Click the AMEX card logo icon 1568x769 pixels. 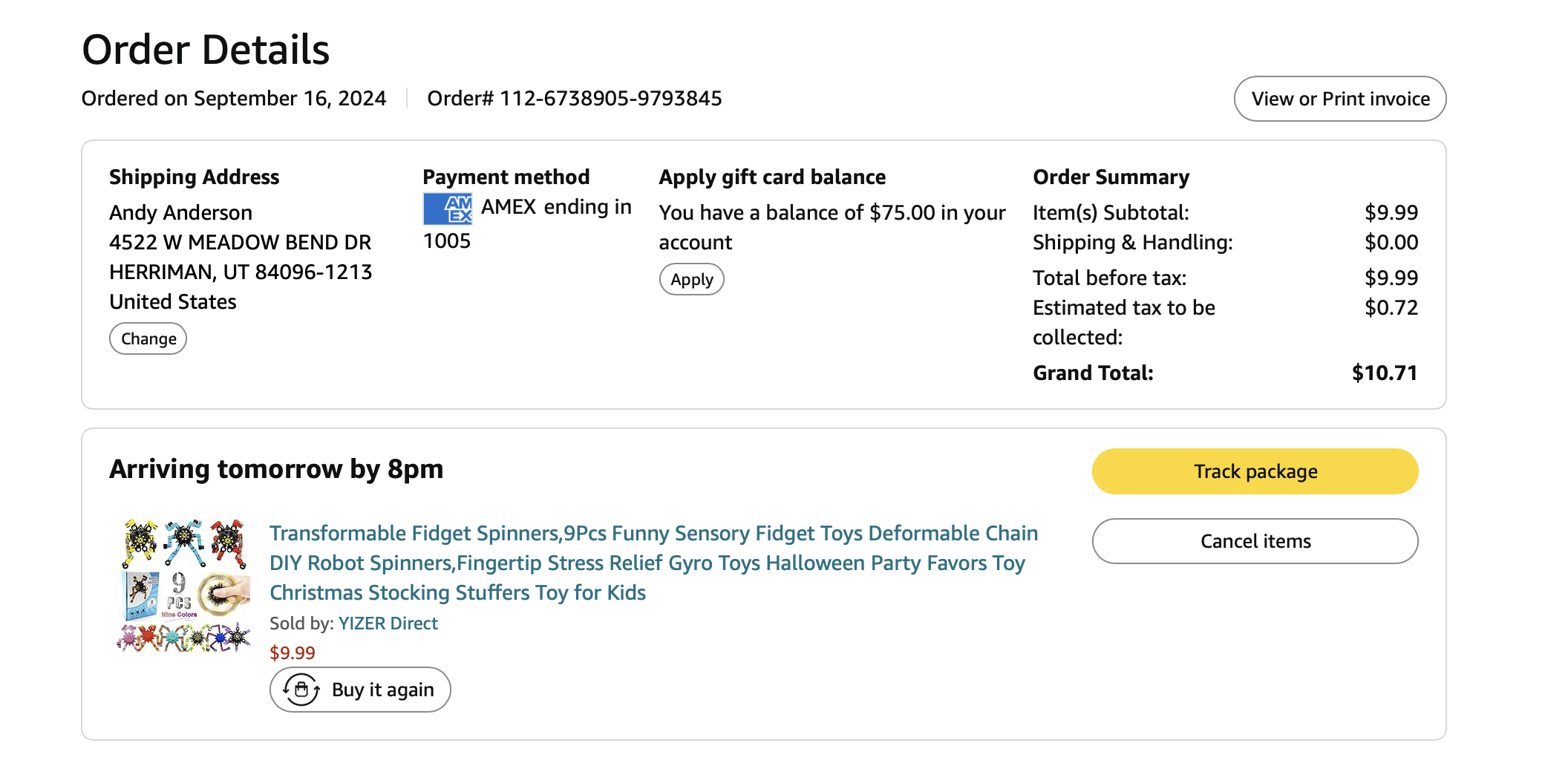pos(448,209)
